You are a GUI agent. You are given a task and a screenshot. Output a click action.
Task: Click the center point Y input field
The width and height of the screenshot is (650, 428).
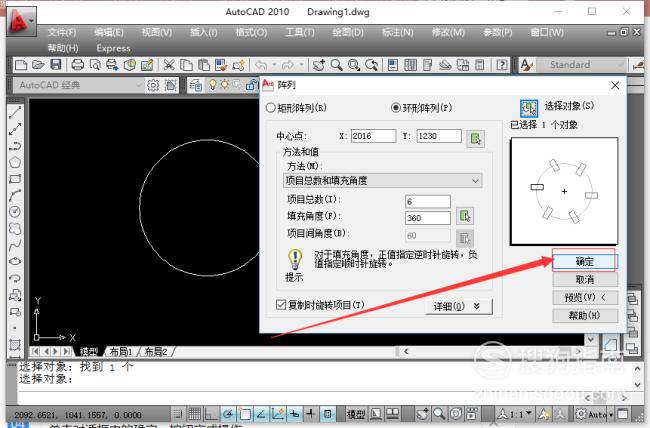click(x=439, y=136)
